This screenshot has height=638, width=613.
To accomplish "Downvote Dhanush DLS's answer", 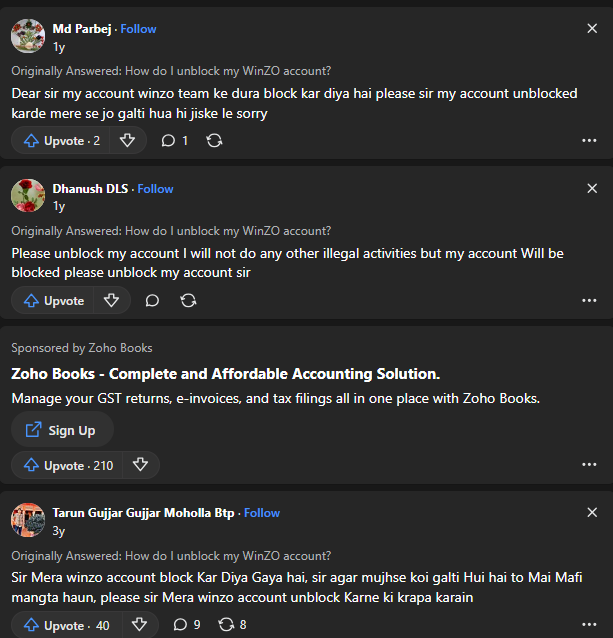I will click(x=111, y=300).
